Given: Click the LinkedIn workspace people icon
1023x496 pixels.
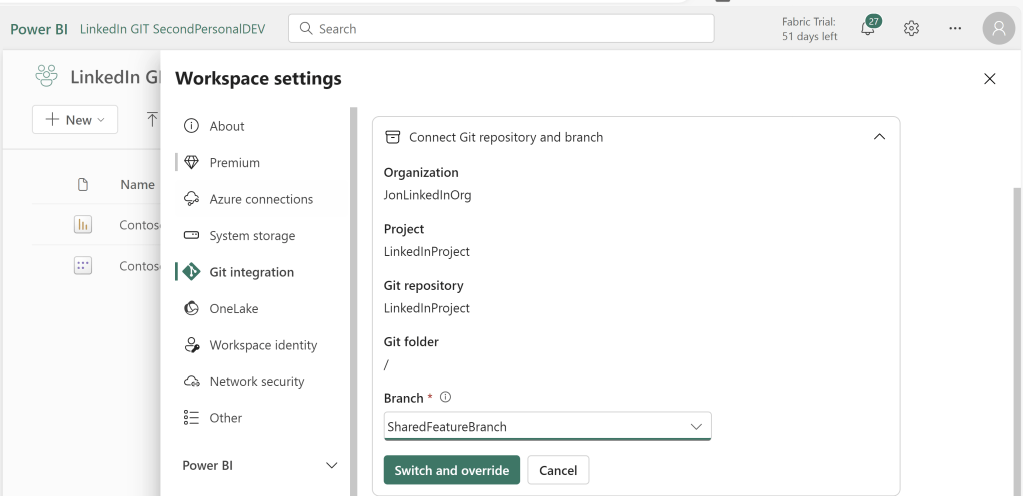Looking at the screenshot, I should tap(46, 78).
